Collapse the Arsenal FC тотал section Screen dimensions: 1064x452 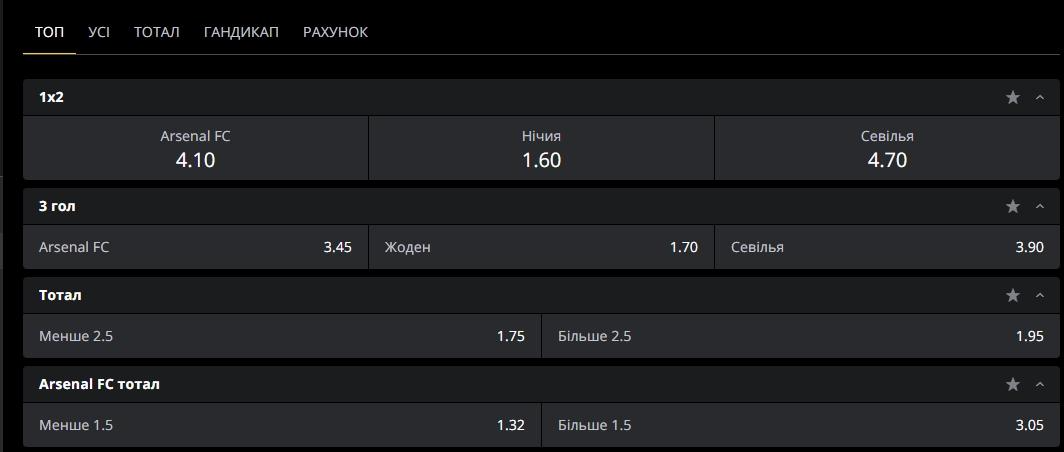coord(1040,384)
